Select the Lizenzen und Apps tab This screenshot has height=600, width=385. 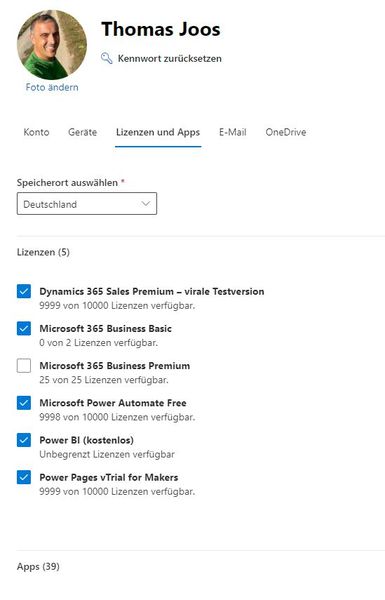point(158,132)
